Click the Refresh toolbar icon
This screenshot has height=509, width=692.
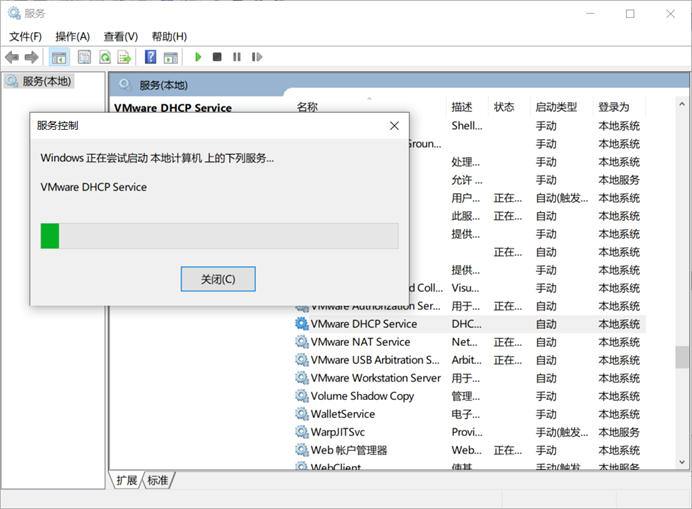105,57
